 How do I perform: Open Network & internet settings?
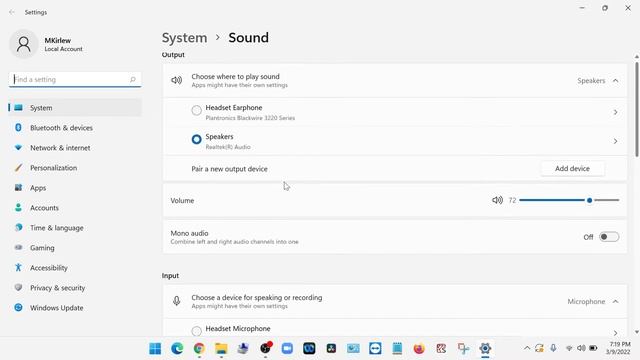(x=75, y=148)
